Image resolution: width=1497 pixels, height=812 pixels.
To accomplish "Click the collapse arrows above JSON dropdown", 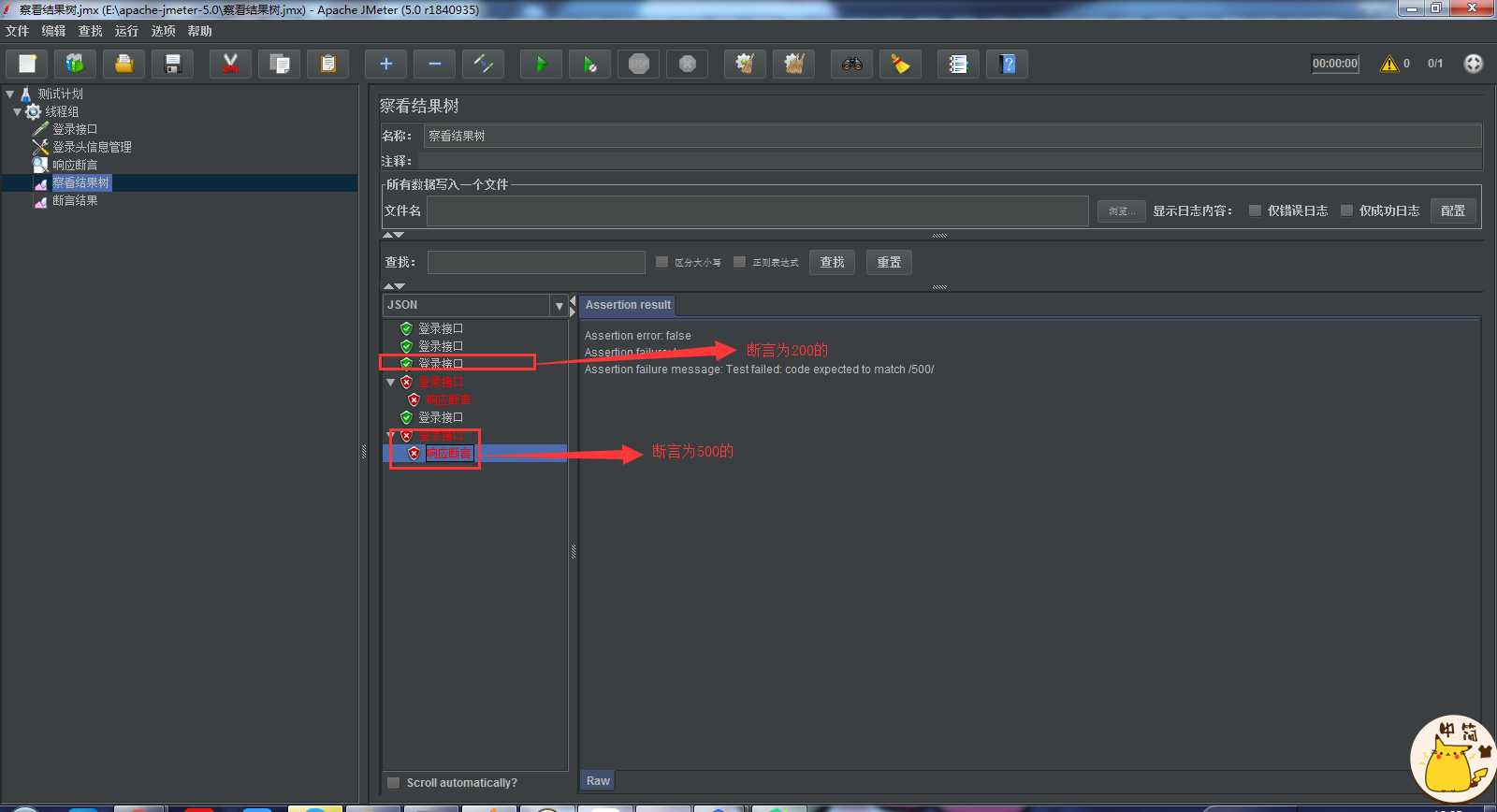I will pyautogui.click(x=394, y=285).
